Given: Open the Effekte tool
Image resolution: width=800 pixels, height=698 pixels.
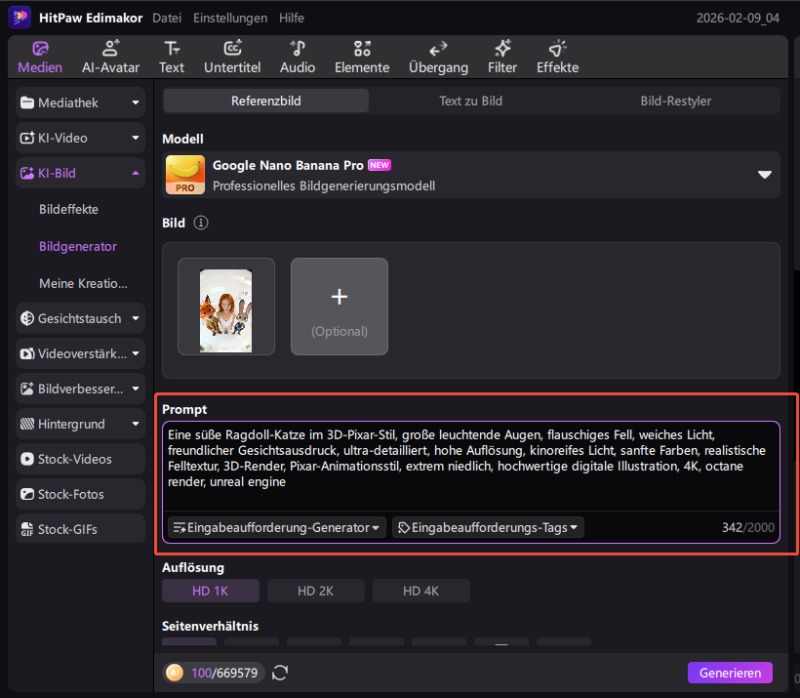Looking at the screenshot, I should point(557,57).
